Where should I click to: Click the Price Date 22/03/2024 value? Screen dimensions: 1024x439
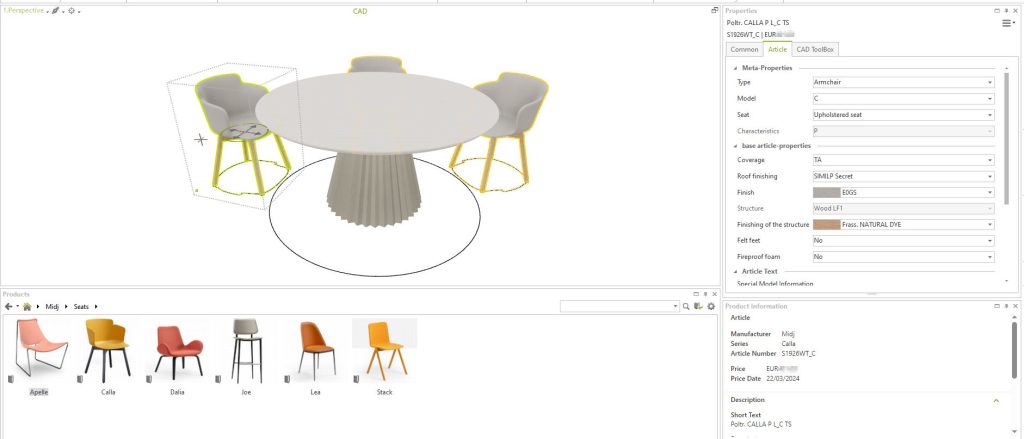click(x=783, y=379)
